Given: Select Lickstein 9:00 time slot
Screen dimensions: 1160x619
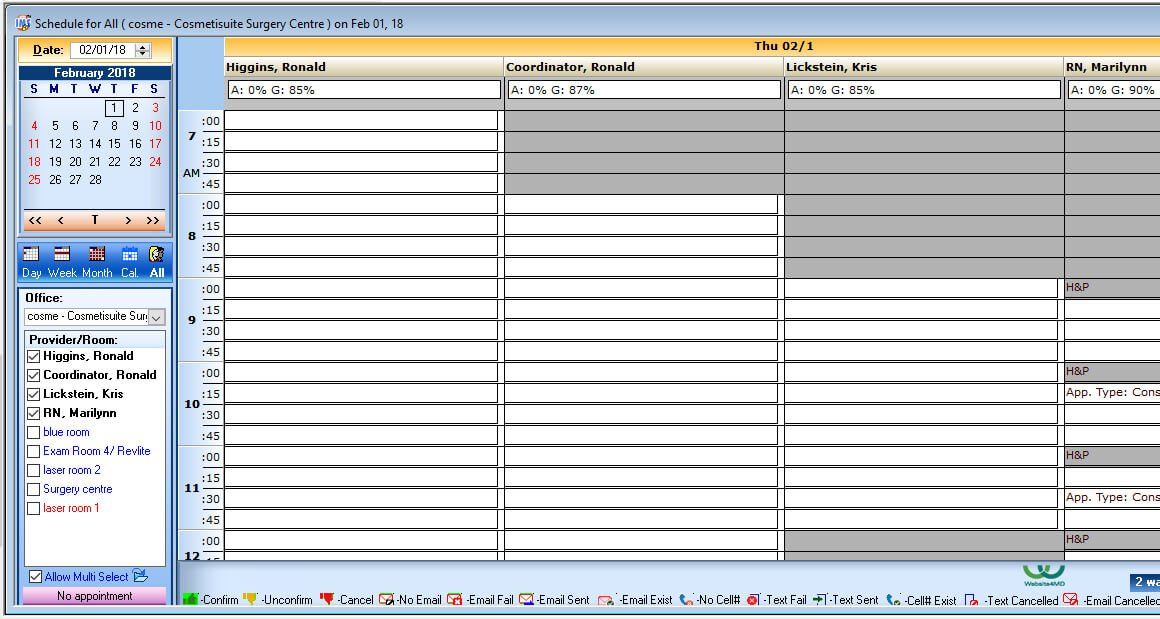Looking at the screenshot, I should pos(921,288).
